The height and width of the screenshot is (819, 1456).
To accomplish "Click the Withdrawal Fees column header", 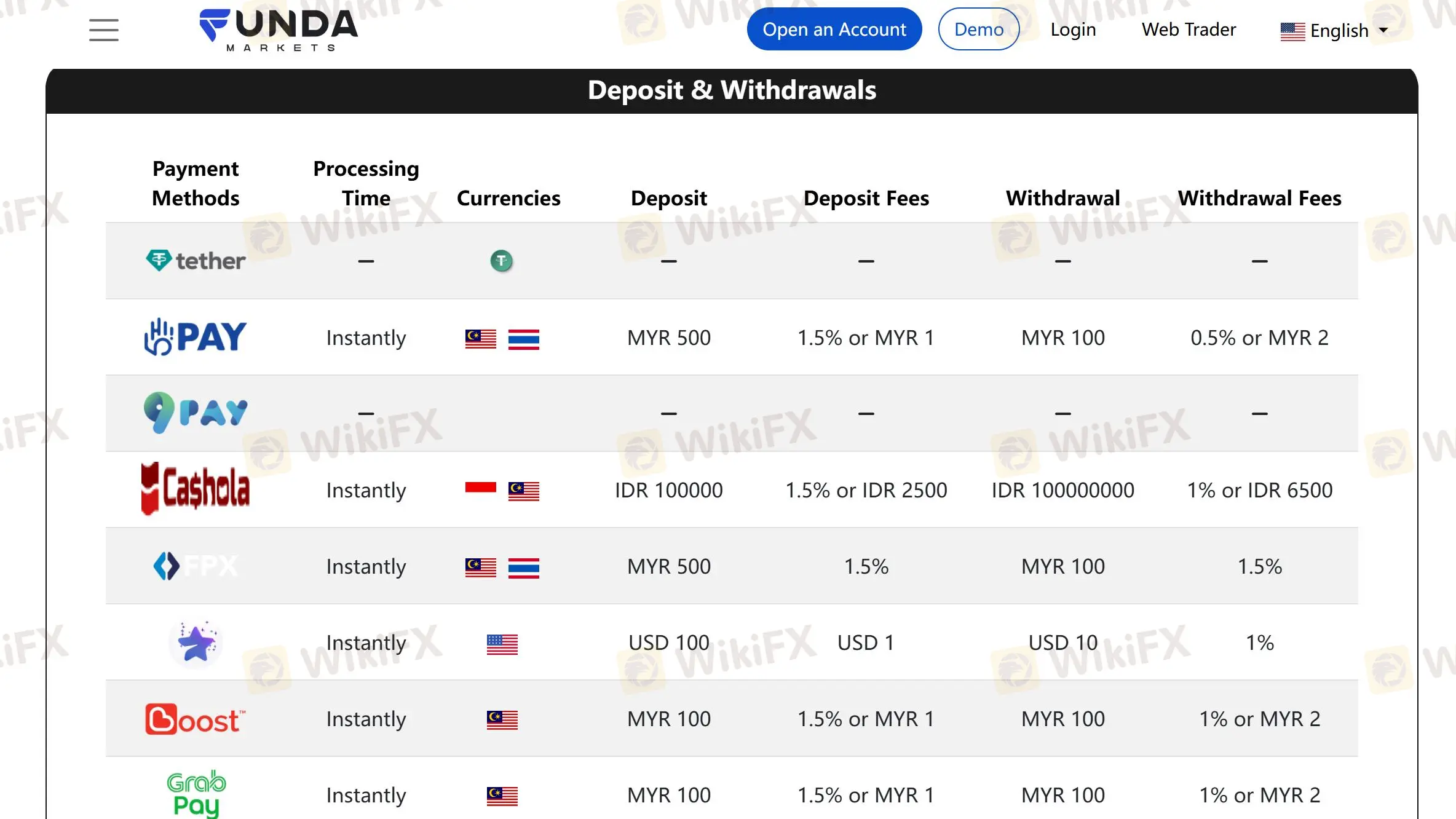I will pos(1259,198).
